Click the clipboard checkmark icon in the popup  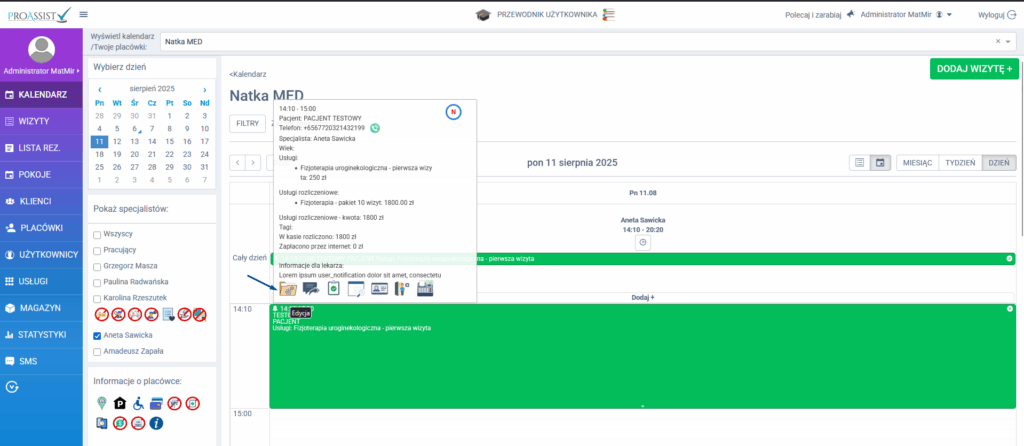[334, 288]
